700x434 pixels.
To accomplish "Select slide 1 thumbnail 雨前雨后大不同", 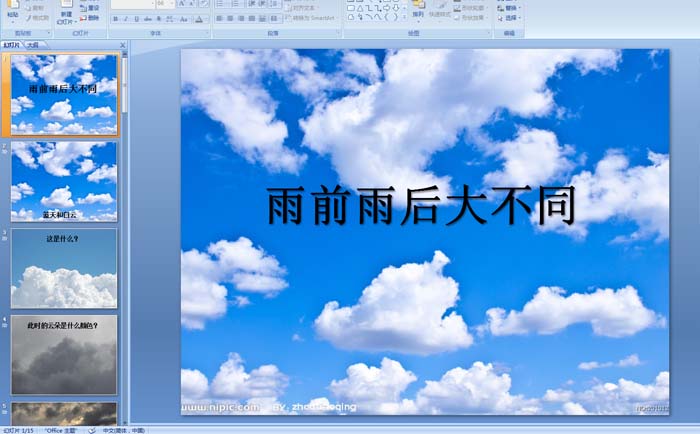I will [x=64, y=95].
